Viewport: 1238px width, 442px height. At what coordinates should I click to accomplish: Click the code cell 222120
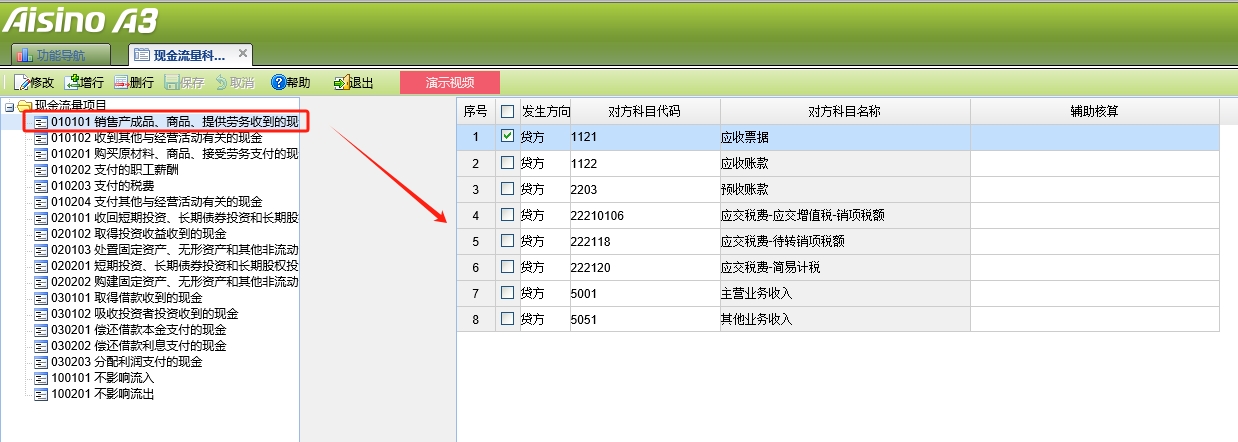[644, 267]
